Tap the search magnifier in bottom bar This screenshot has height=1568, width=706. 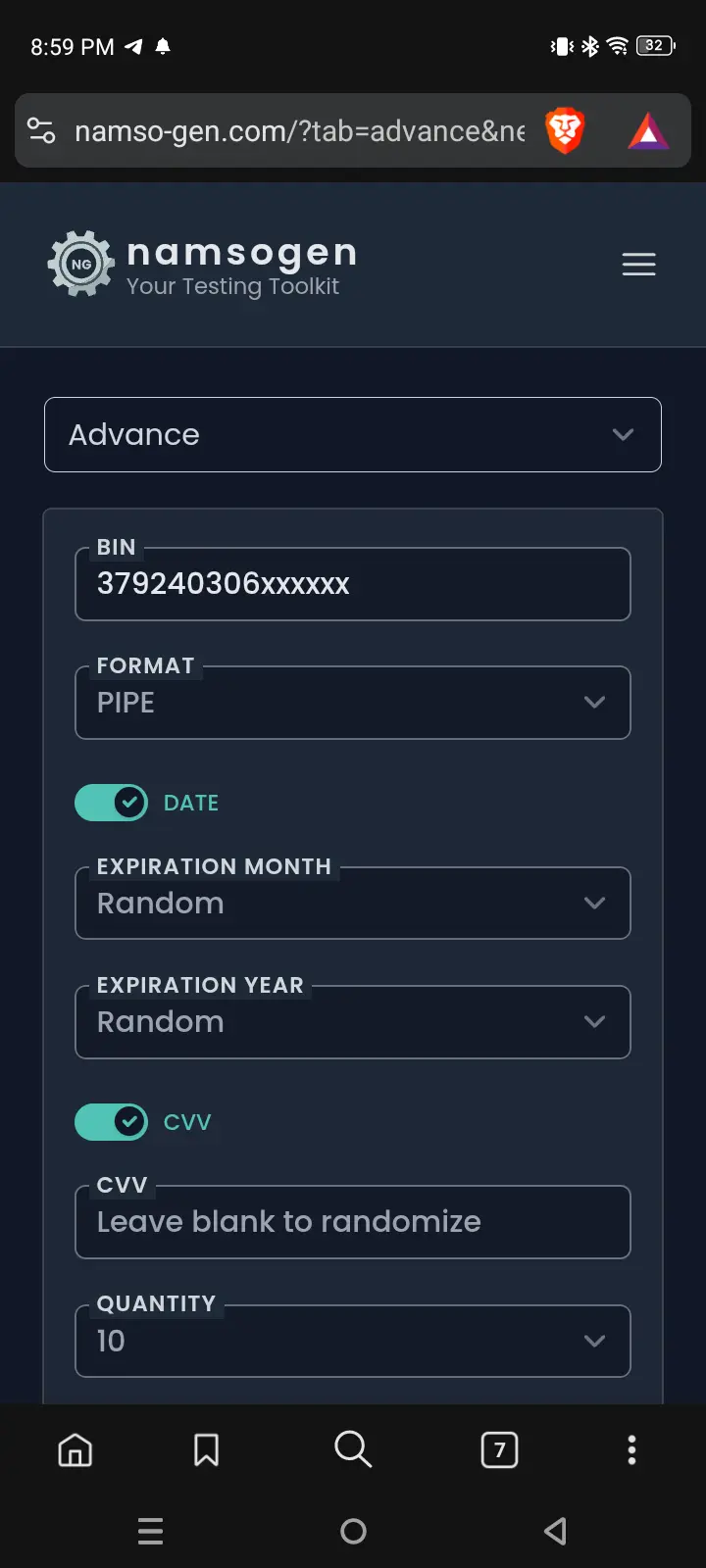pyautogui.click(x=353, y=1448)
